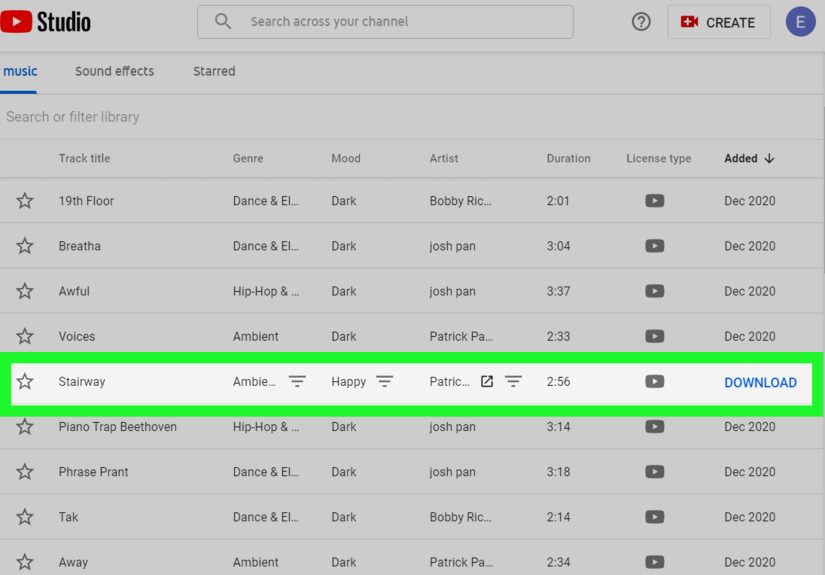
Task: Filter by Stairway's genre icon
Action: [x=297, y=381]
